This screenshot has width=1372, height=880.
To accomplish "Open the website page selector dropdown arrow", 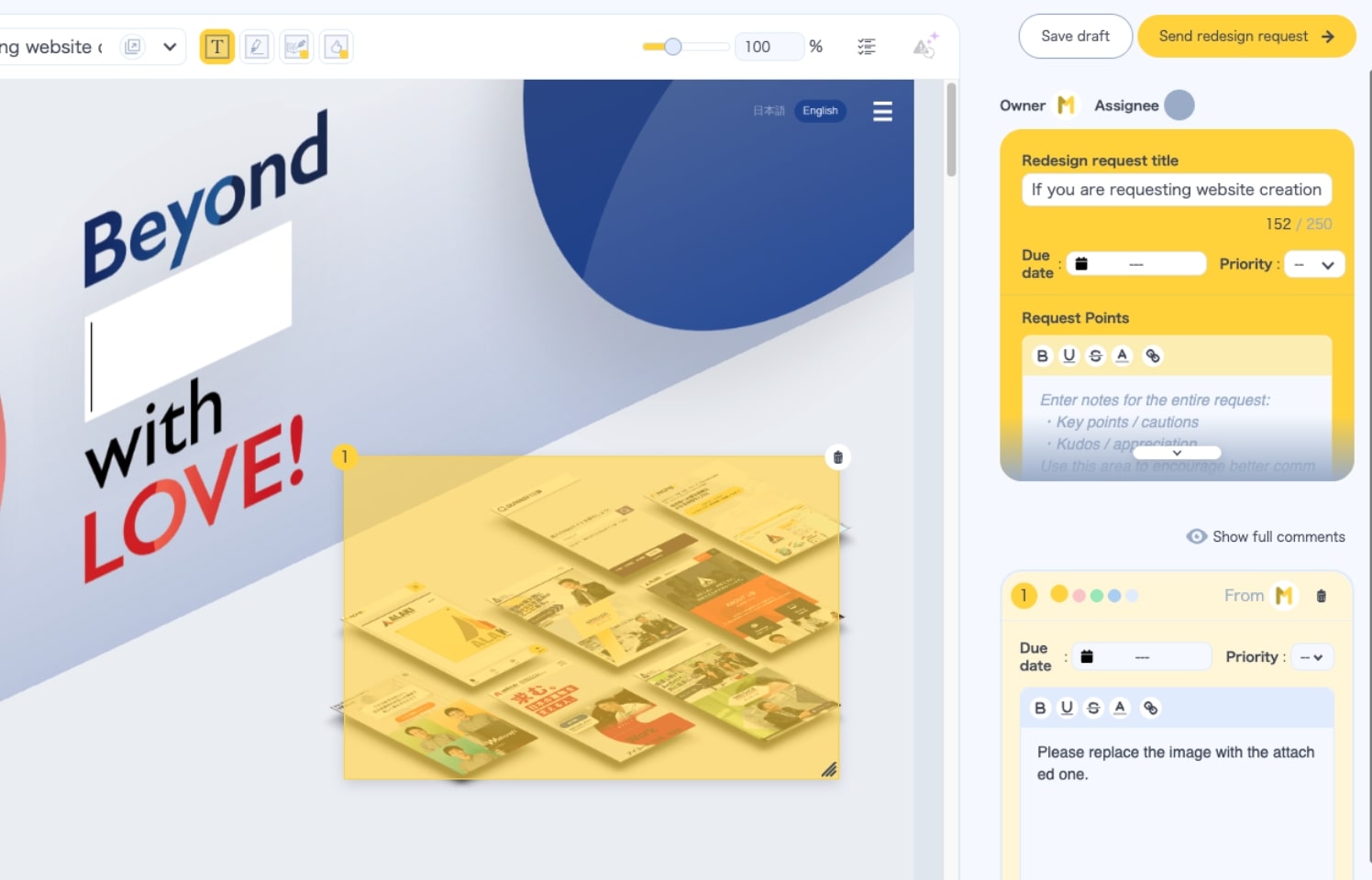I will (170, 47).
